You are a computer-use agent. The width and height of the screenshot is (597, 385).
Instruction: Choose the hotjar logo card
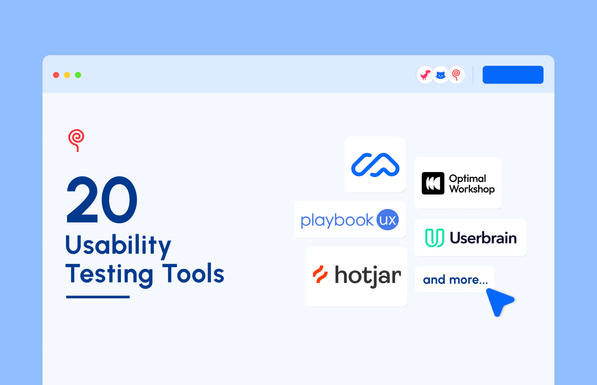[x=357, y=276]
